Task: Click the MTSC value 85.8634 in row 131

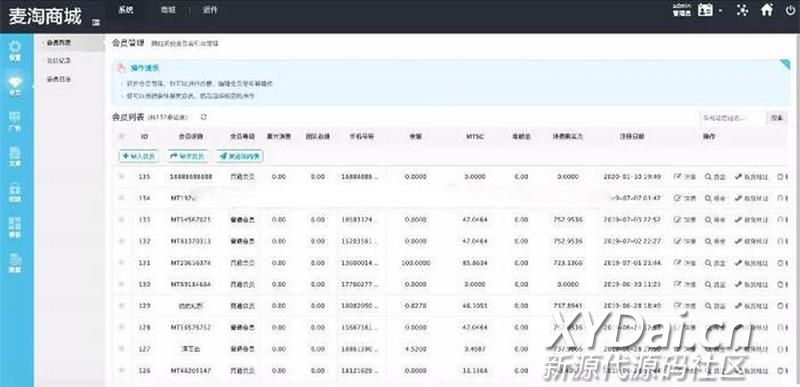Action: click(476, 263)
